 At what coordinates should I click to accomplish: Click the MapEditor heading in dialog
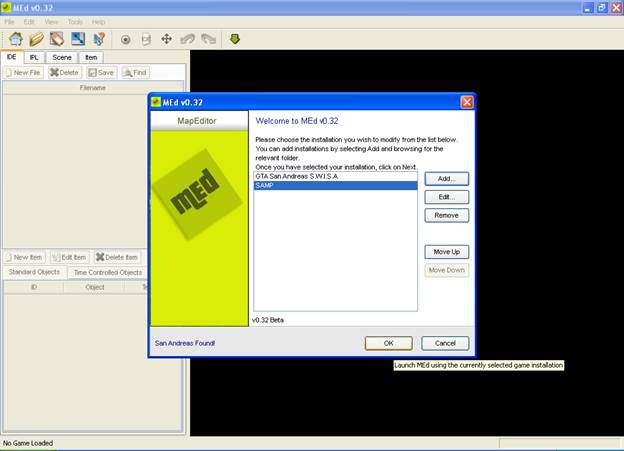197,121
